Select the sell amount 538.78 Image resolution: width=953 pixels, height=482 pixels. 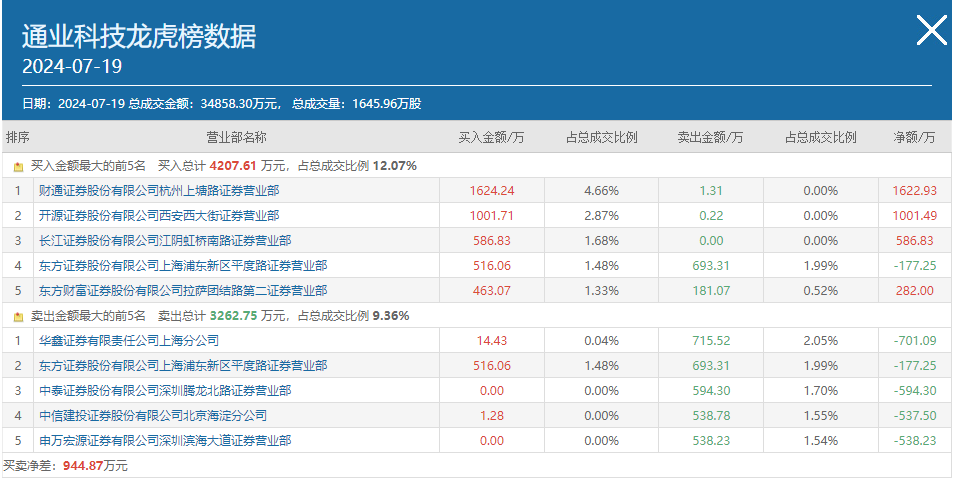pyautogui.click(x=711, y=416)
